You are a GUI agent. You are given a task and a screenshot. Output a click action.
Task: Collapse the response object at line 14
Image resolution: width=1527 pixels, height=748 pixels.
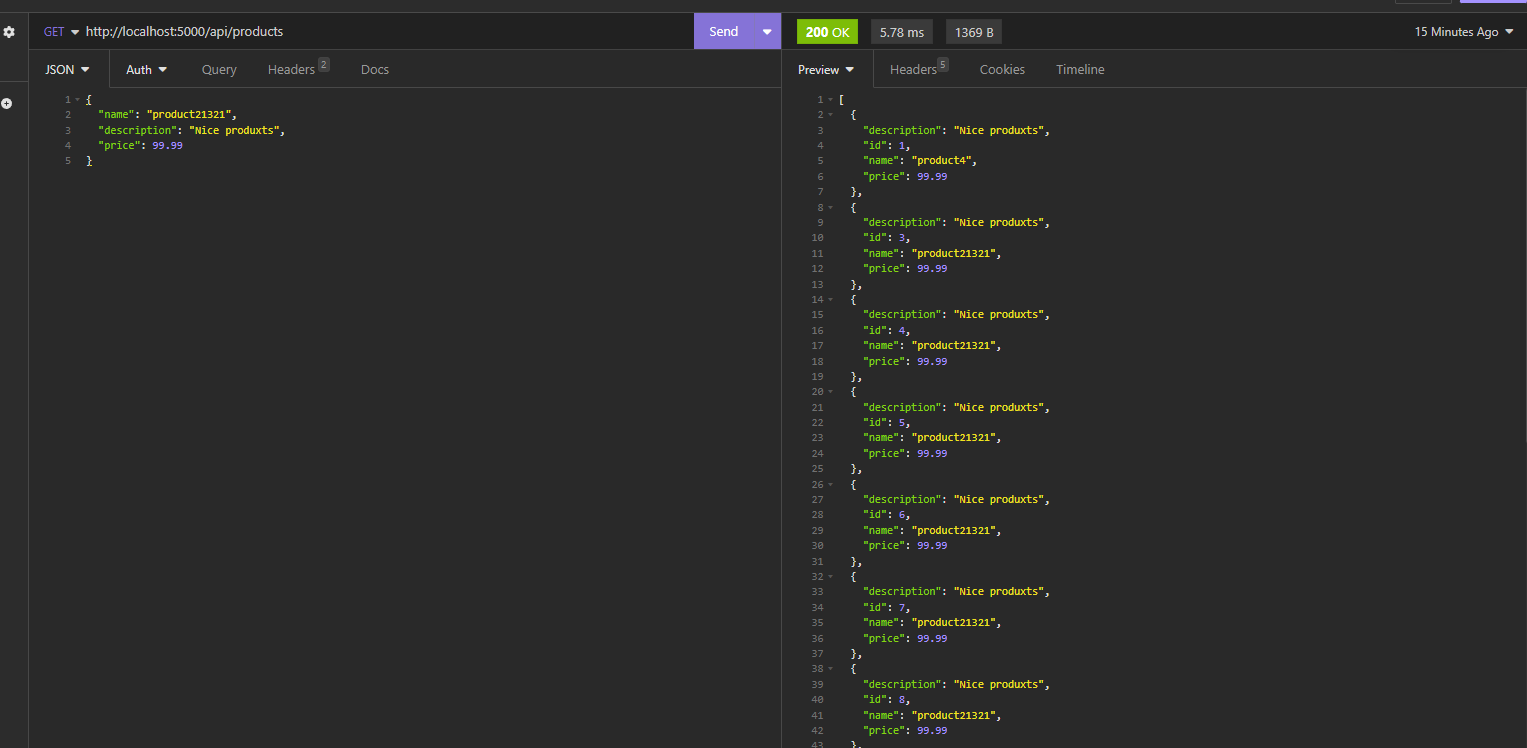pyautogui.click(x=830, y=299)
